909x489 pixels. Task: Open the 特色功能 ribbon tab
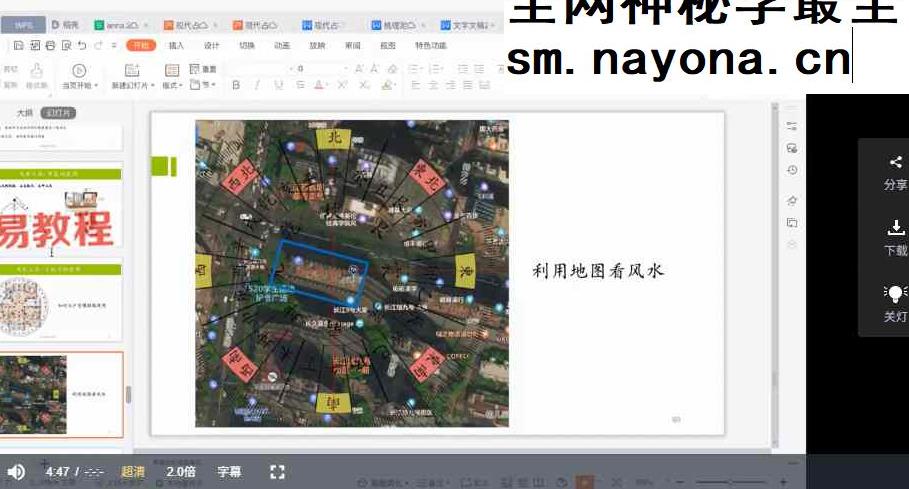click(431, 45)
